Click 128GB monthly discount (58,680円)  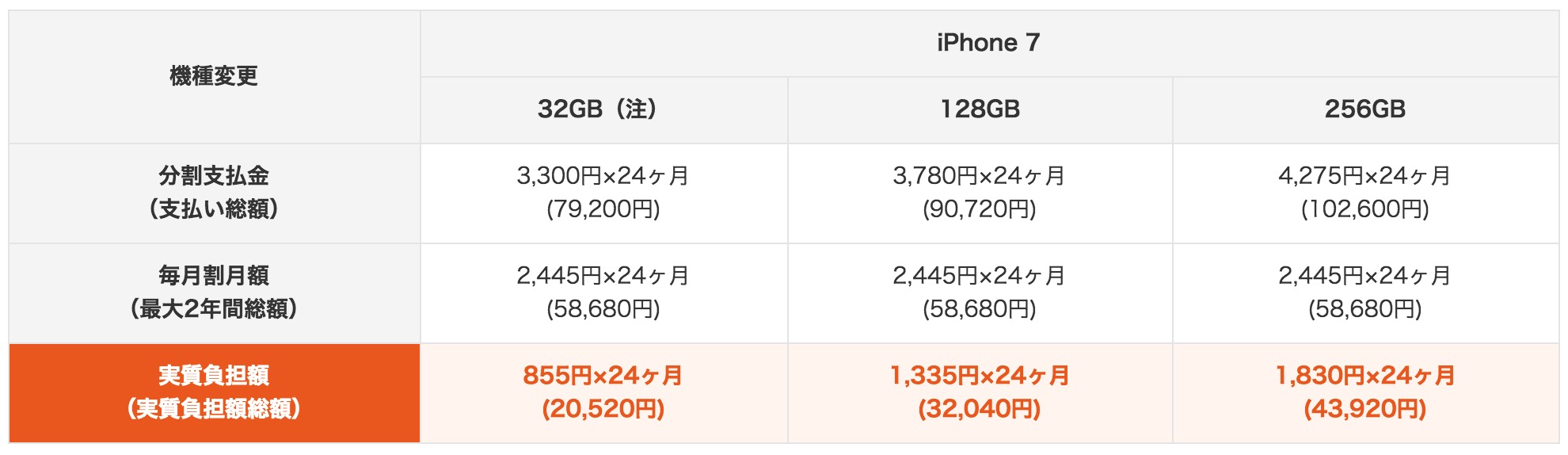tap(980, 310)
